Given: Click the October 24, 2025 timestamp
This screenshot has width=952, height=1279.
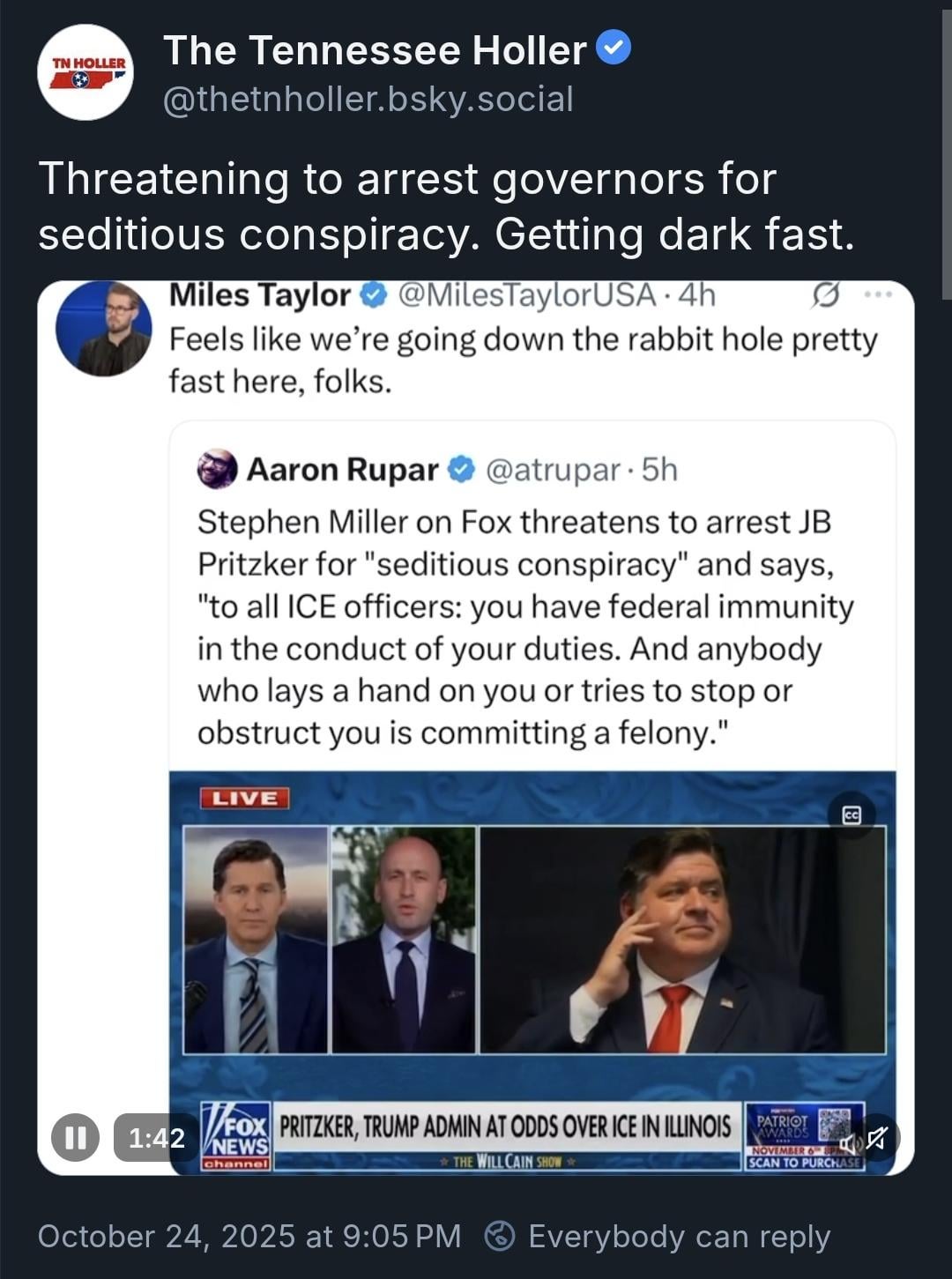Looking at the screenshot, I should 249,1236.
